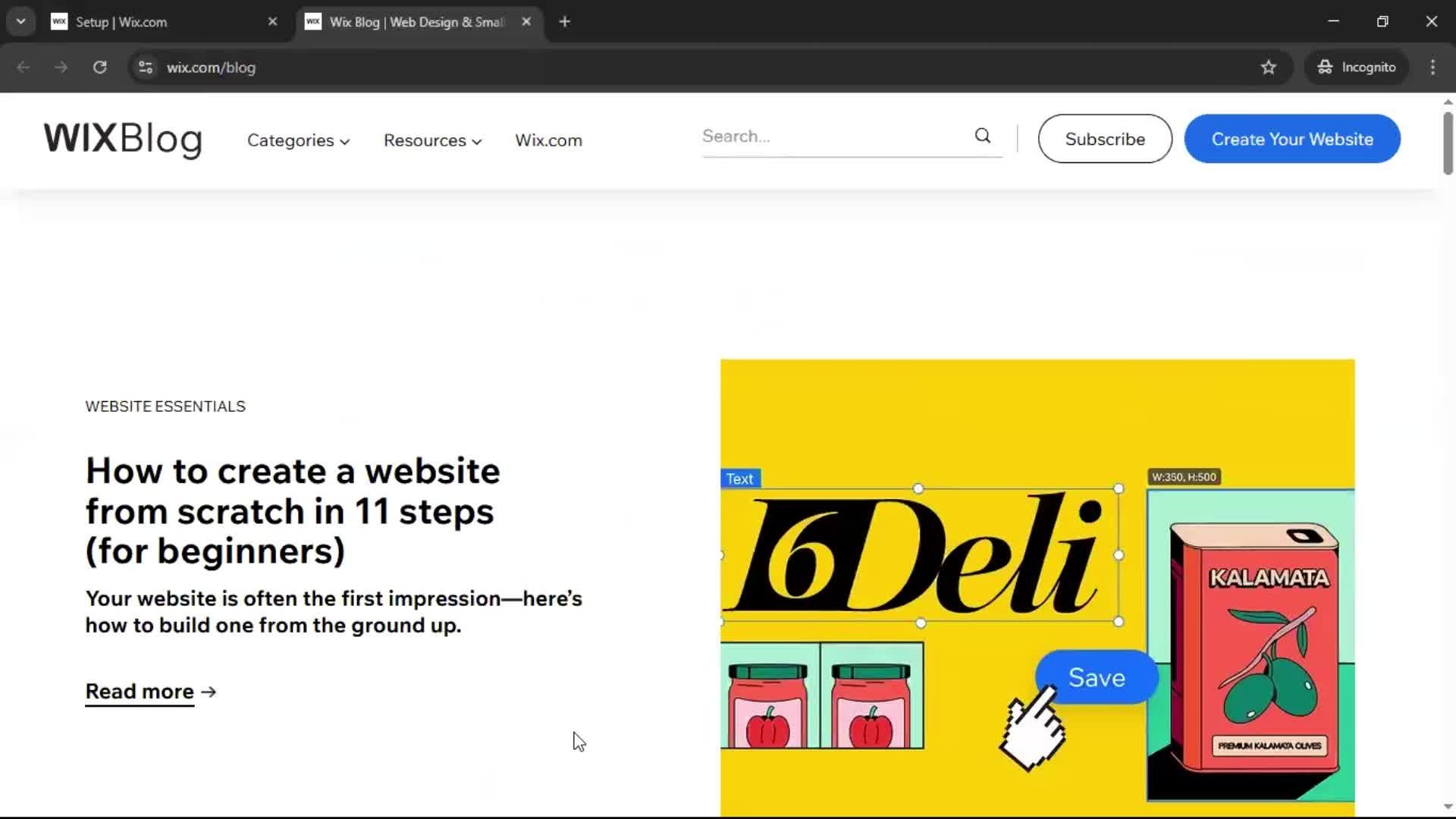View site information icon in address bar

coord(146,67)
